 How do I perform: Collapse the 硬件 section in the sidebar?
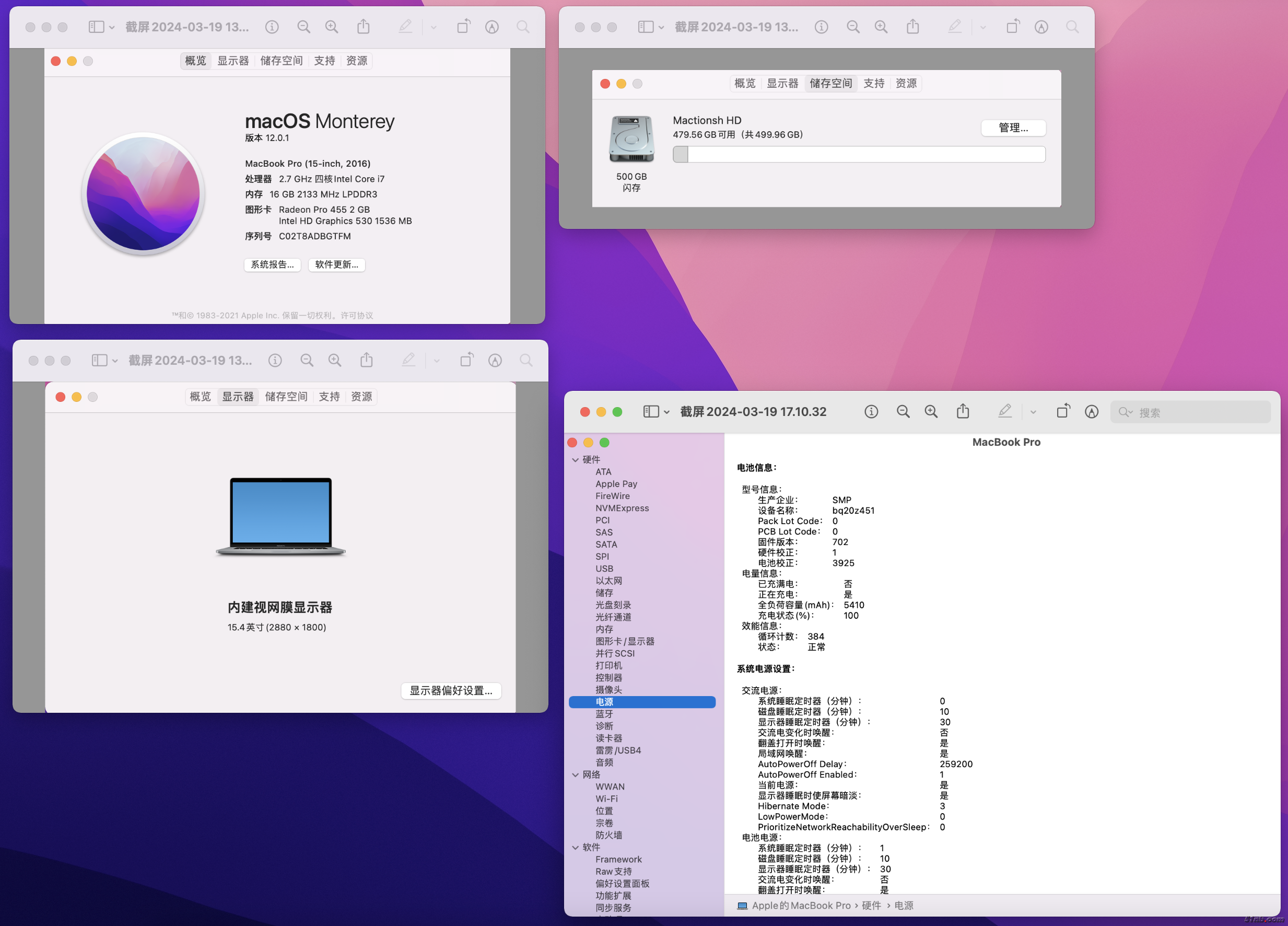(x=575, y=459)
